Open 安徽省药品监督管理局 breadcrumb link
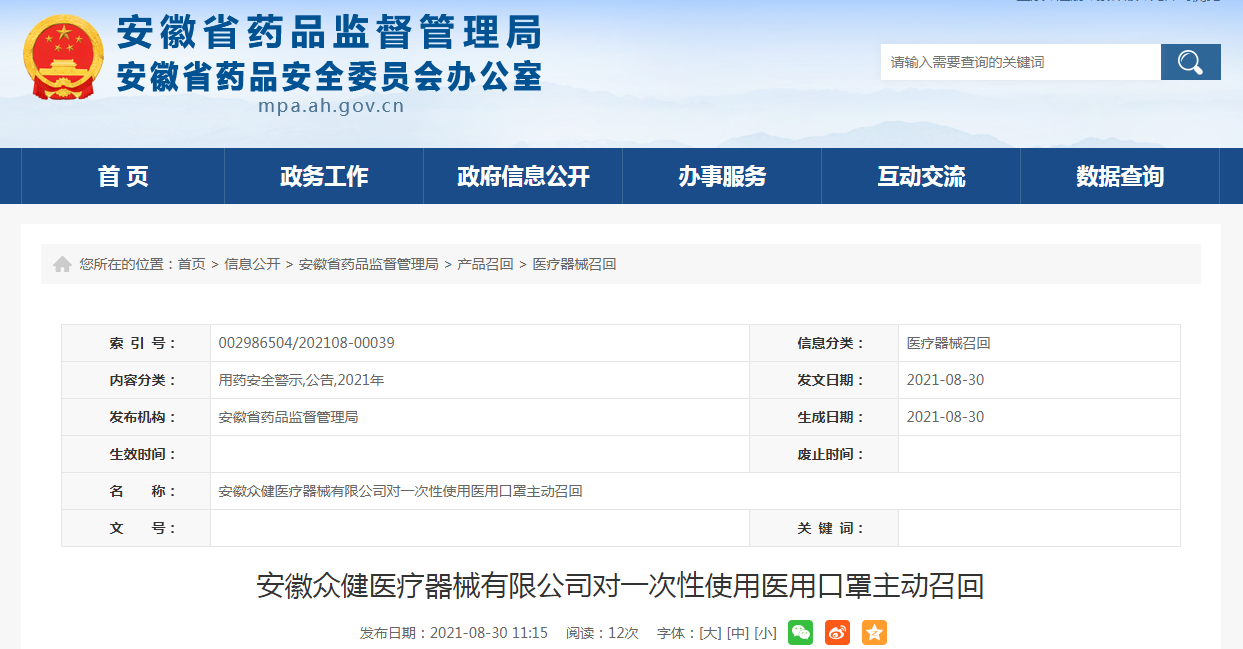This screenshot has width=1243, height=649. click(x=368, y=264)
